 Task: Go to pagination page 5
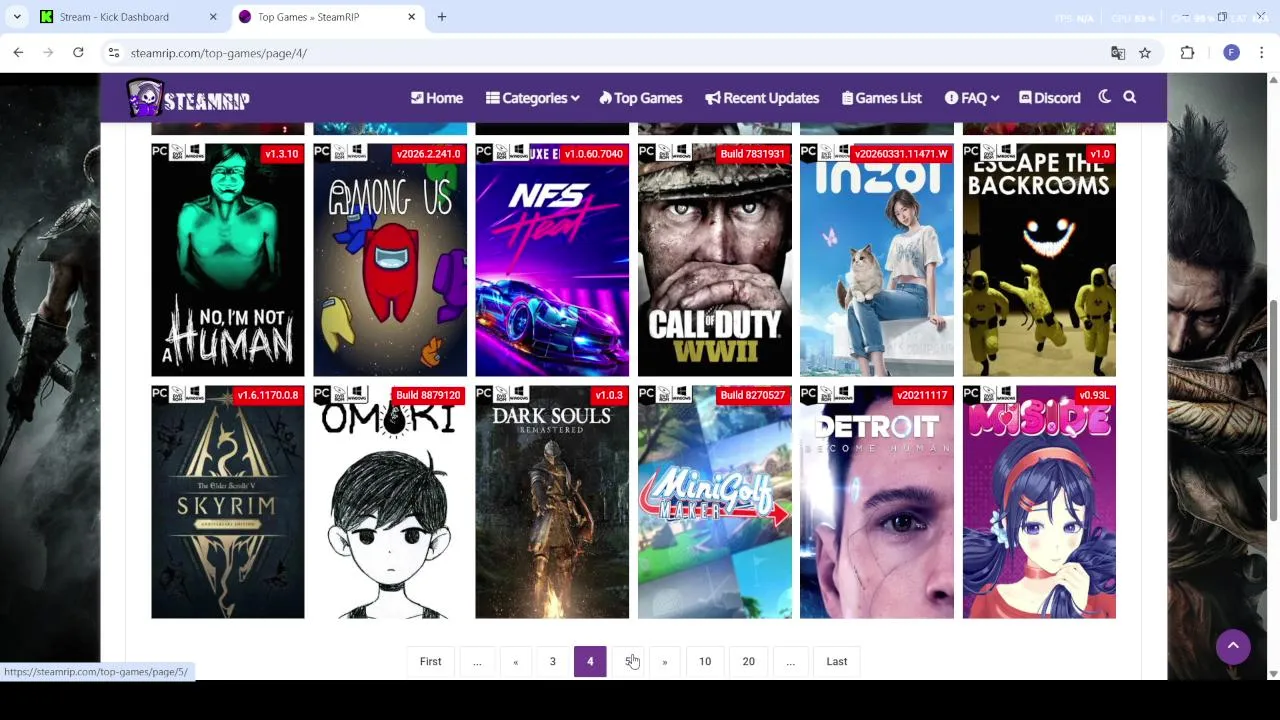628,661
